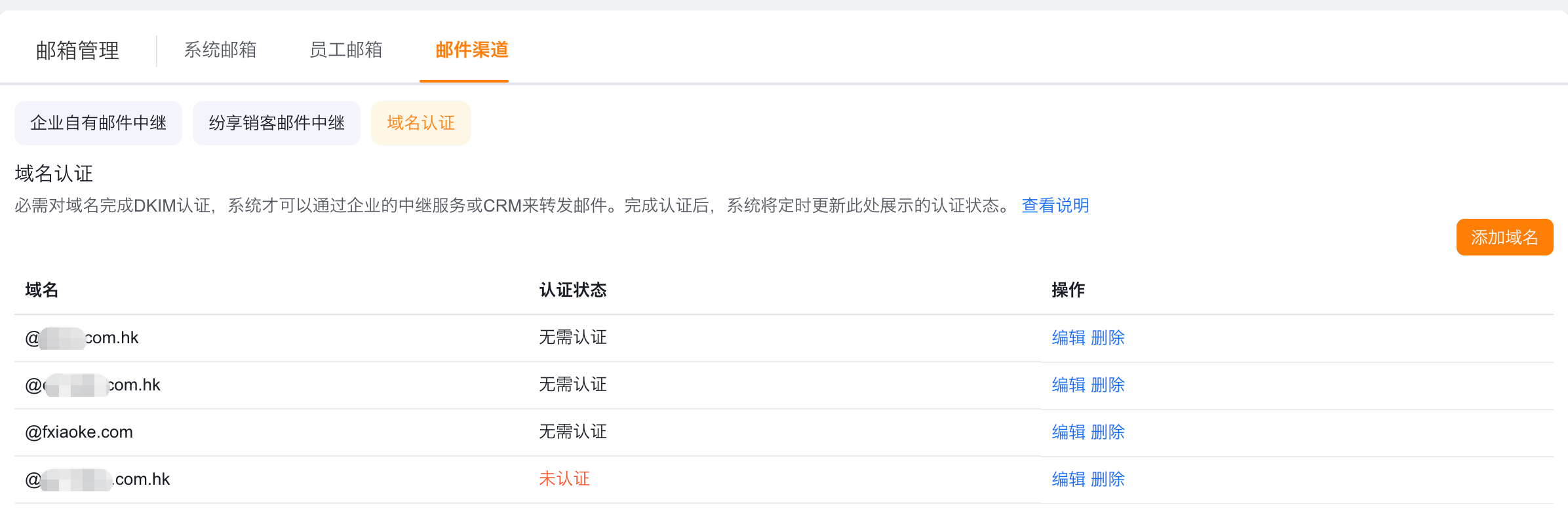The width and height of the screenshot is (1568, 528).
Task: Click 编辑 in the second domain row
Action: point(1068,385)
